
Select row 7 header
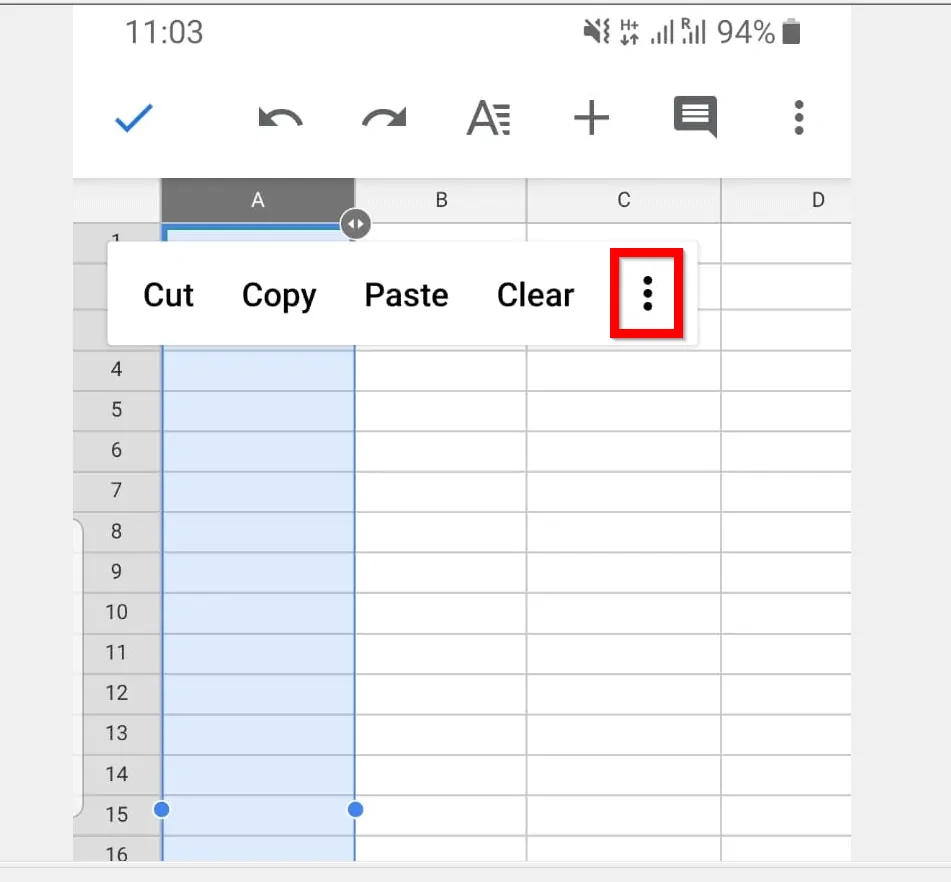(117, 491)
